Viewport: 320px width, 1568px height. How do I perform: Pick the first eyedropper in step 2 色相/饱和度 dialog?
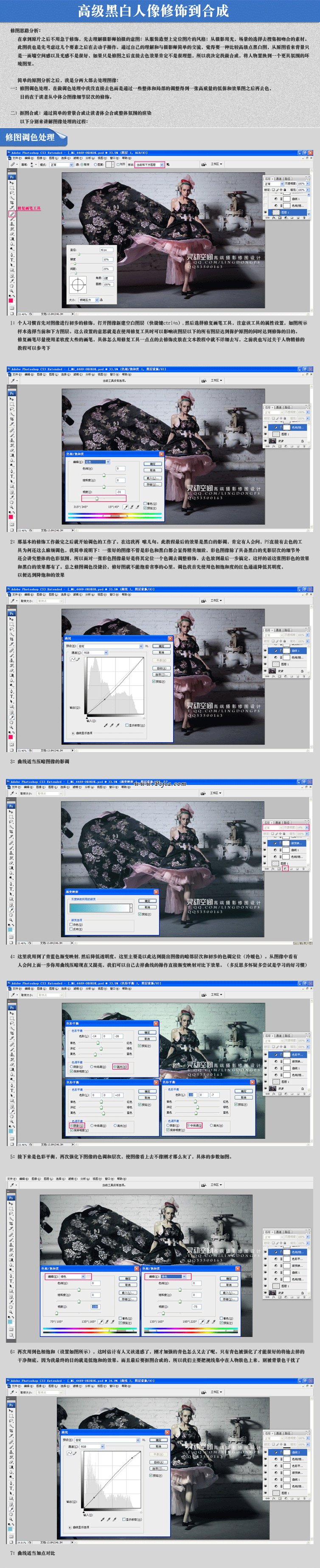(126, 507)
